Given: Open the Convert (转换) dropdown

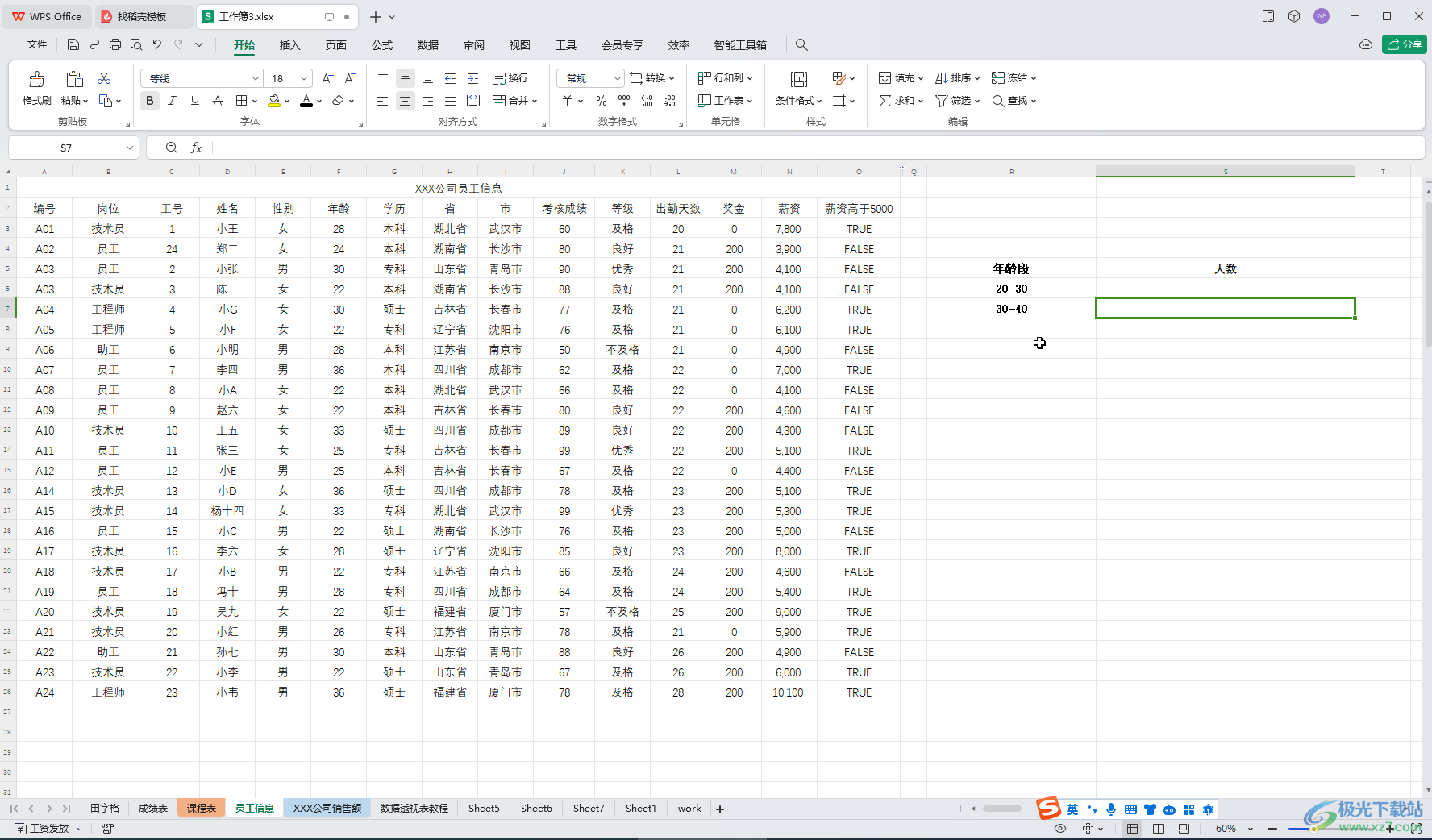Looking at the screenshot, I should 652,78.
